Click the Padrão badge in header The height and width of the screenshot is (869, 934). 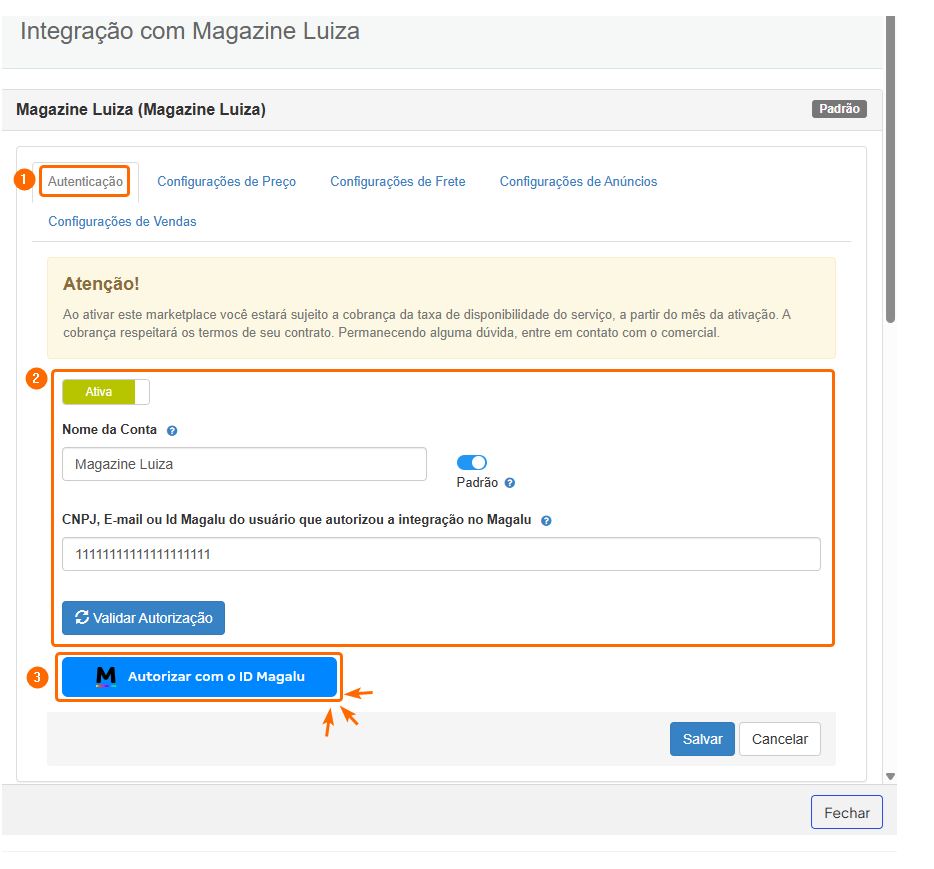coord(839,109)
